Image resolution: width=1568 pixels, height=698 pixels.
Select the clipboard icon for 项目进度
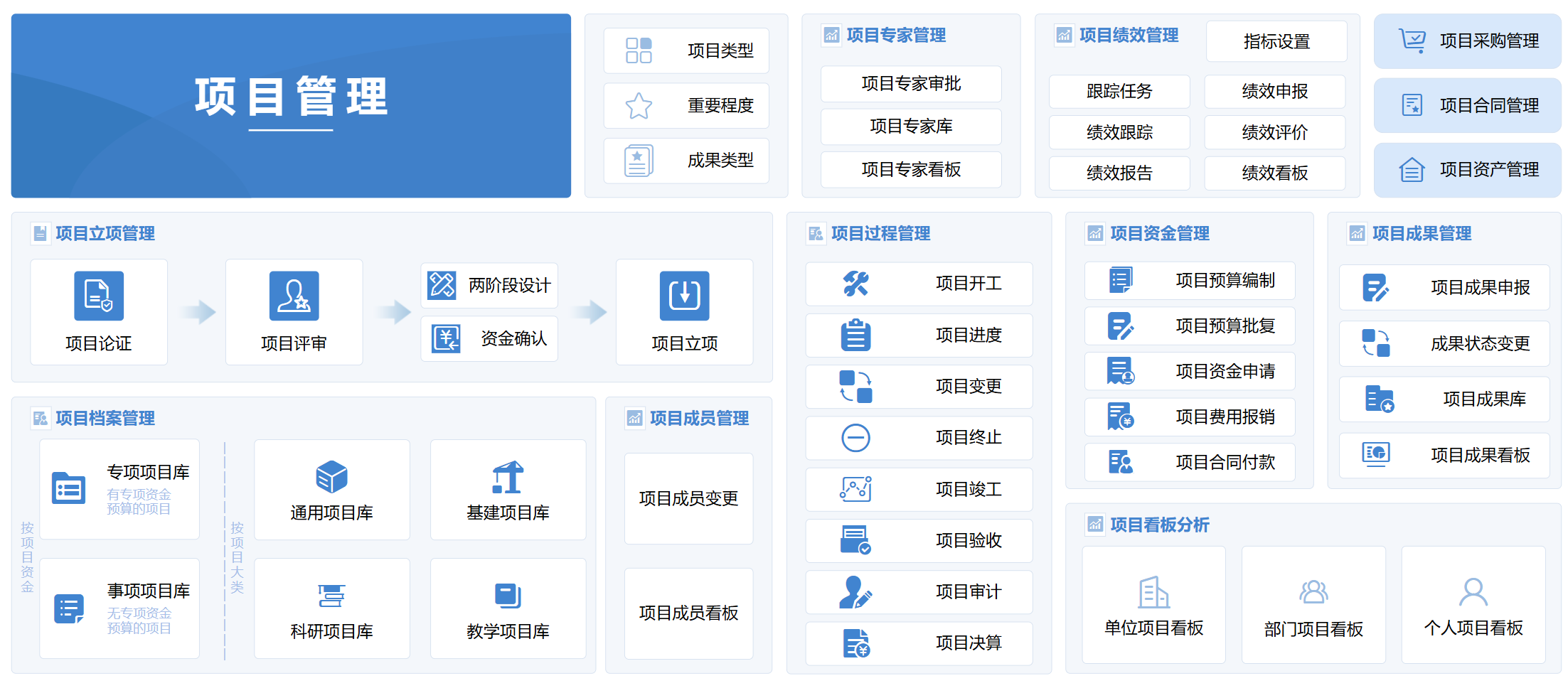point(857,335)
